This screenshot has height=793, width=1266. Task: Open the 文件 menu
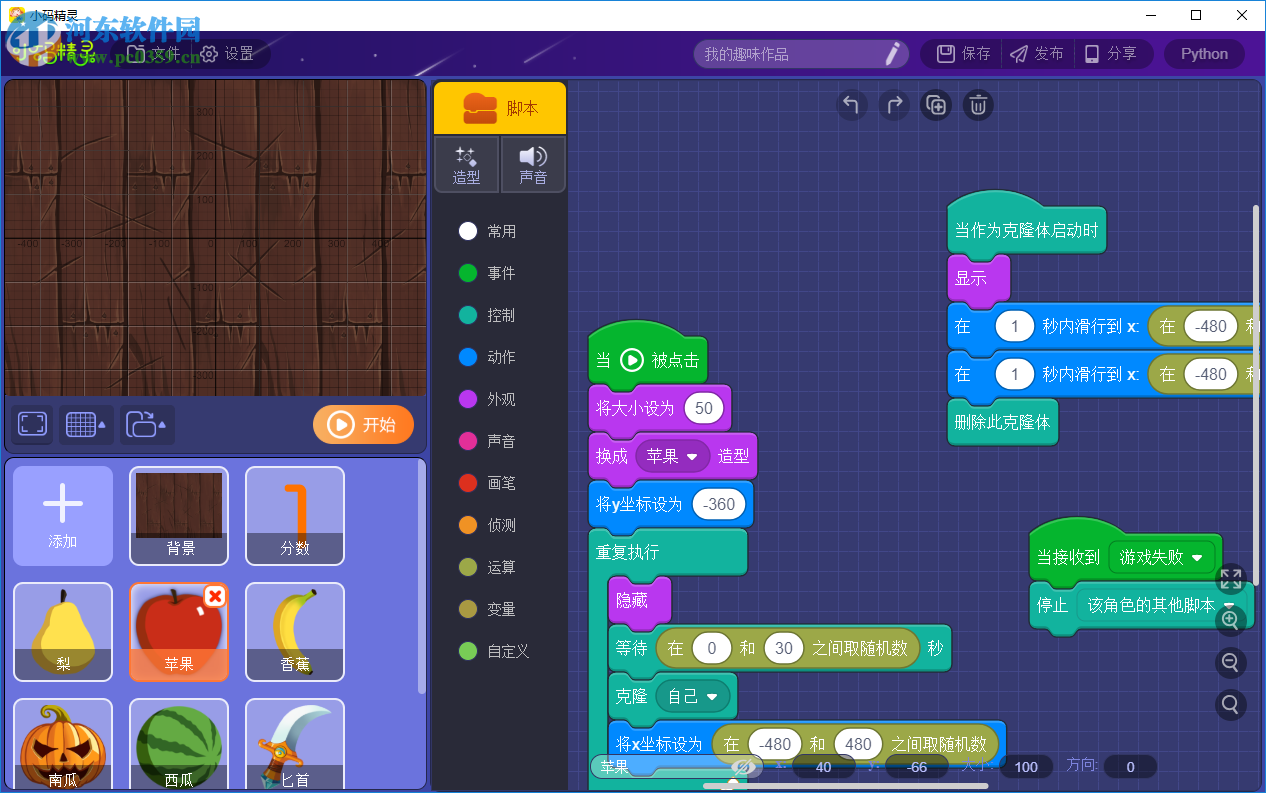(153, 54)
